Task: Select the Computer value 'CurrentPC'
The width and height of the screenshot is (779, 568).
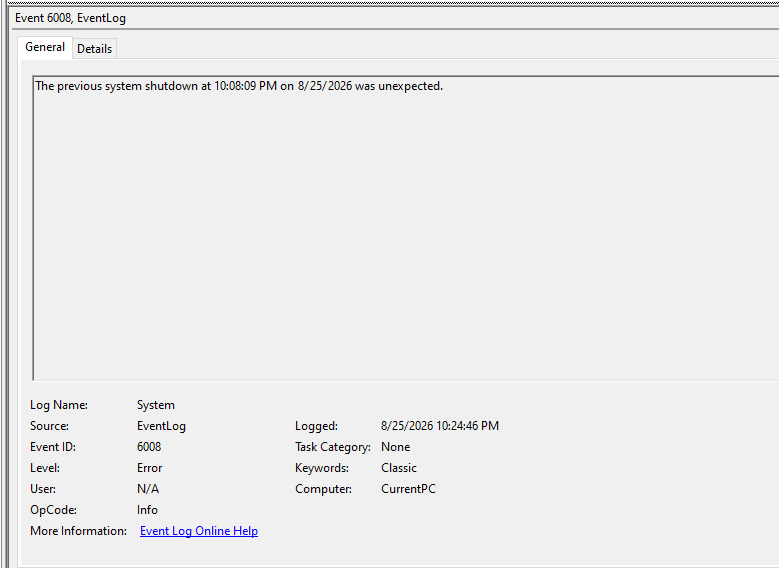Action: click(x=408, y=489)
